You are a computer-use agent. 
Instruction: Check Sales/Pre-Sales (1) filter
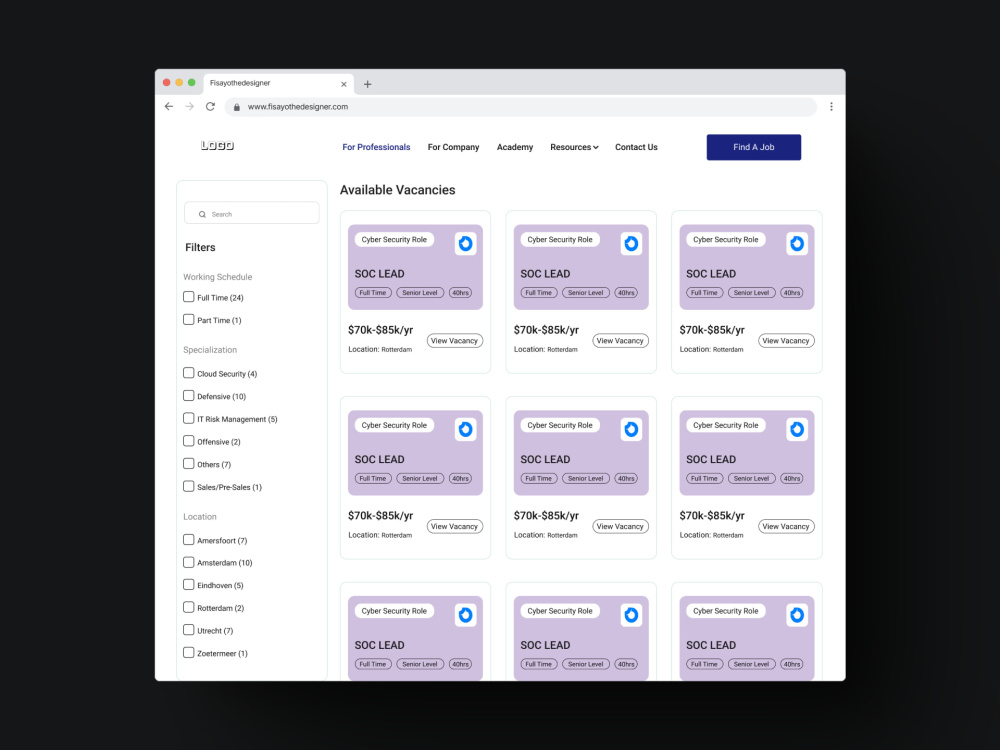click(x=189, y=486)
